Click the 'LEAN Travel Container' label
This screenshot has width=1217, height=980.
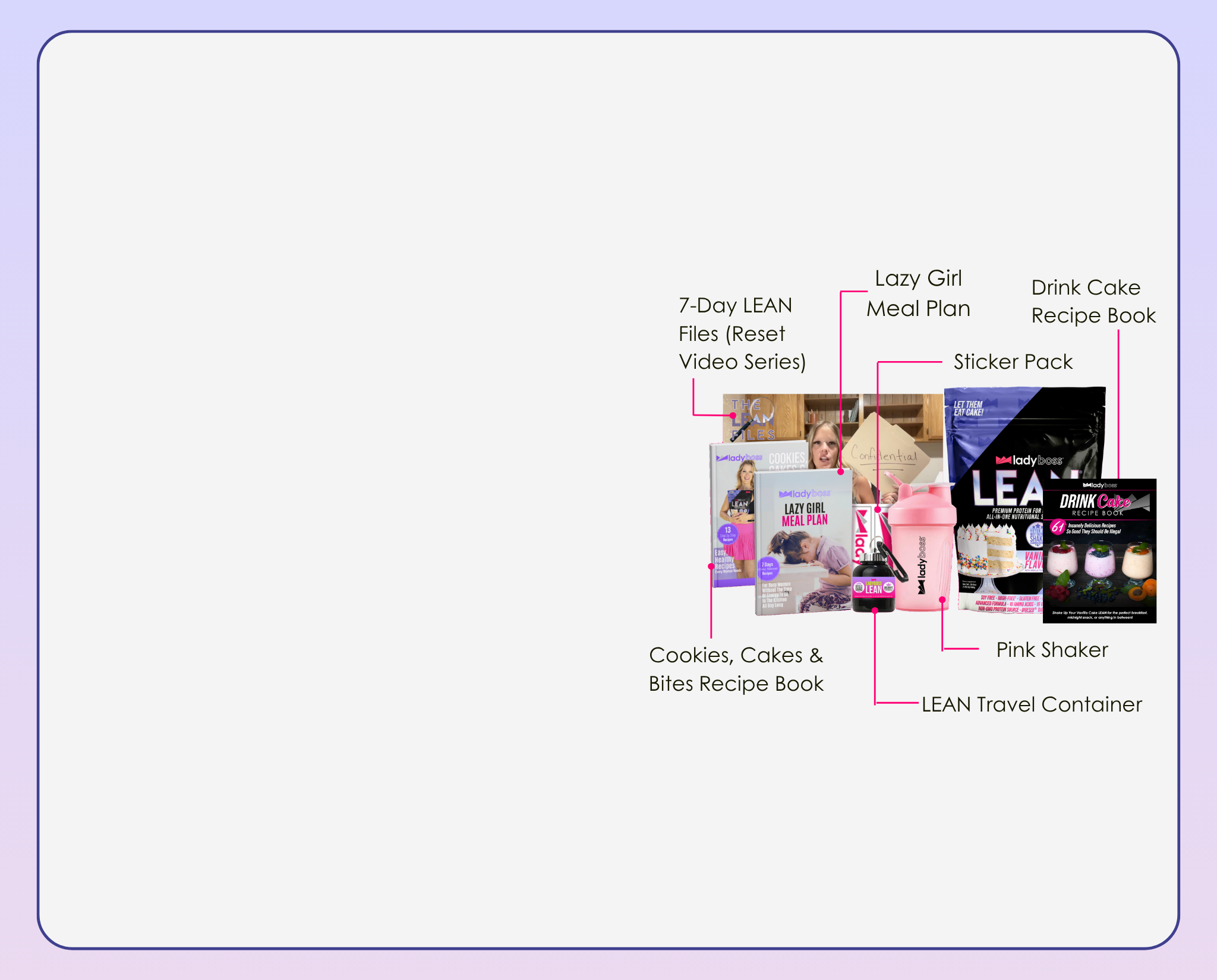pyautogui.click(x=1032, y=704)
